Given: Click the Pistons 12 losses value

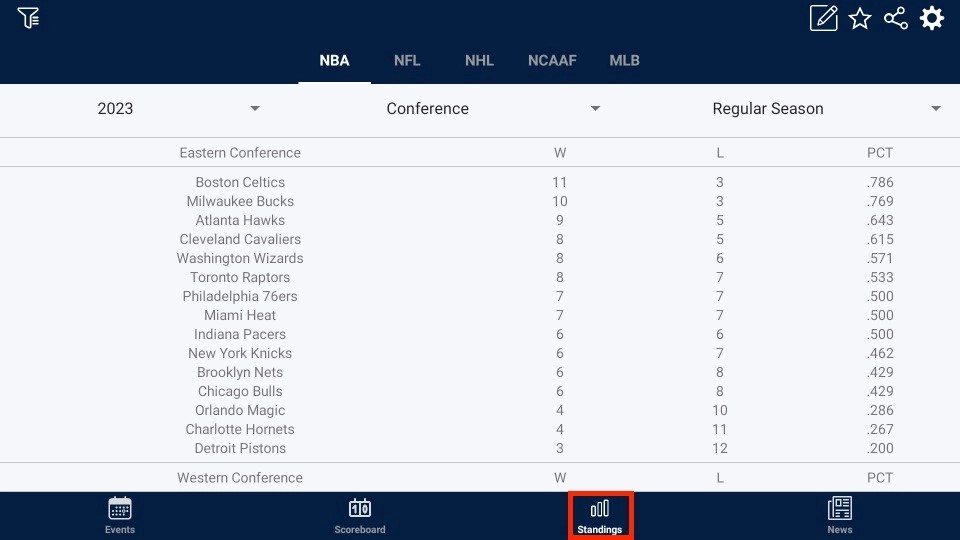Looking at the screenshot, I should click(x=720, y=448).
